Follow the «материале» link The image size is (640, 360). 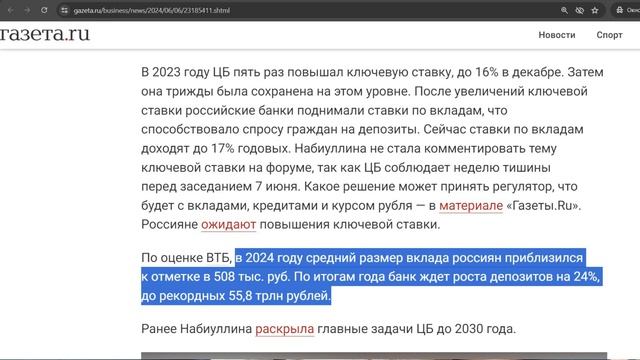(471, 206)
